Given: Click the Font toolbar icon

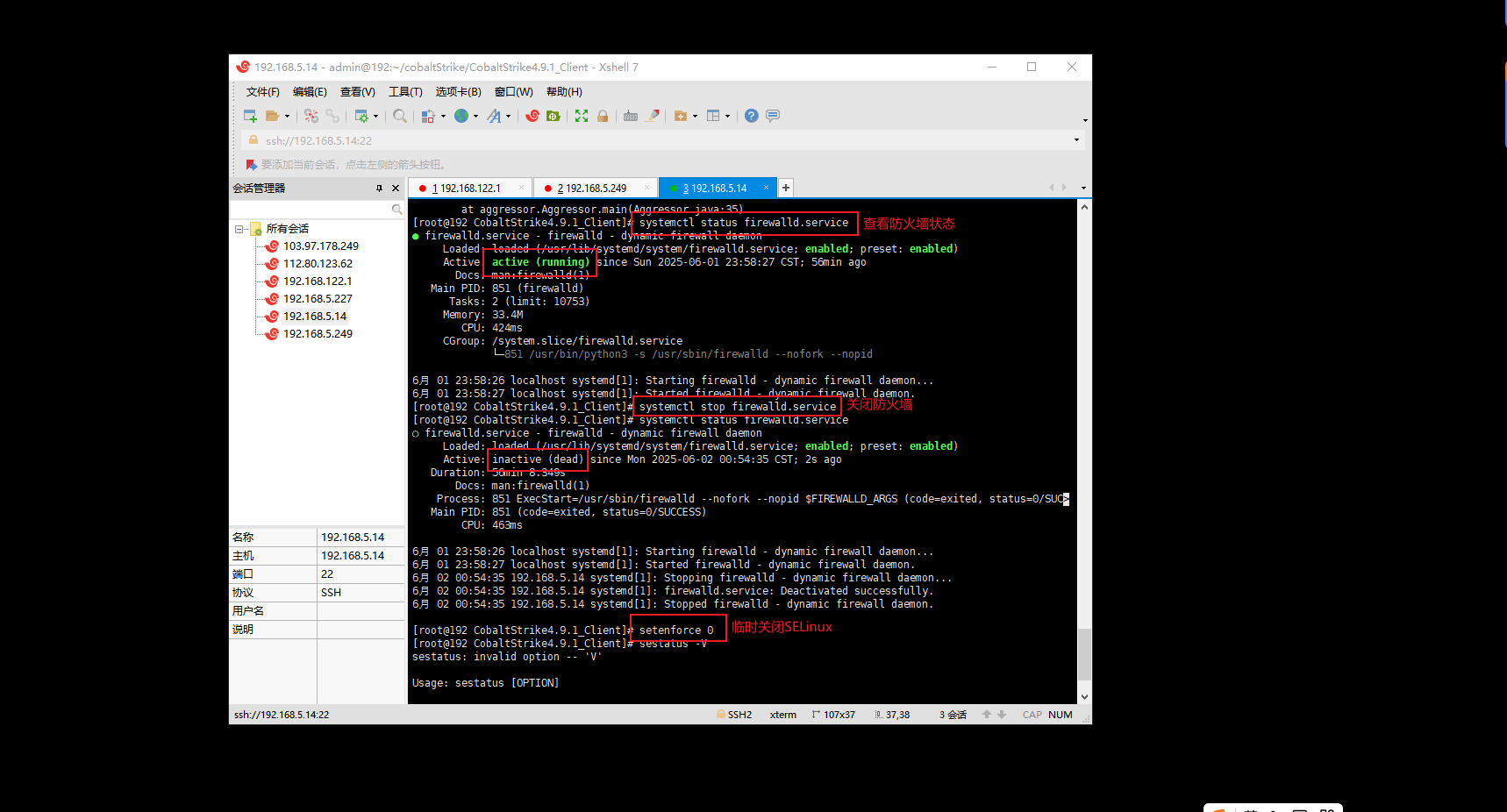Looking at the screenshot, I should pos(495,116).
